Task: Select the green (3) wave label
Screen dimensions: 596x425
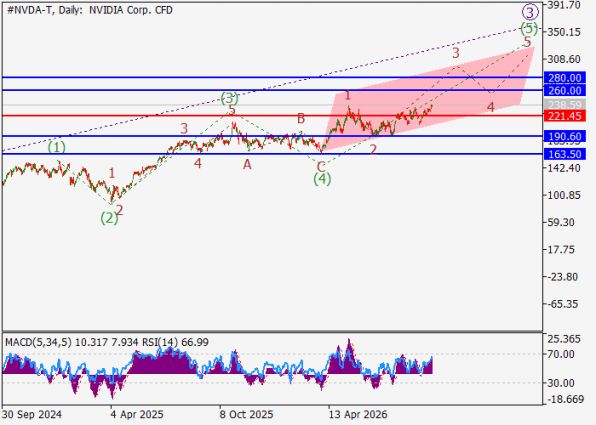Action: pos(230,98)
